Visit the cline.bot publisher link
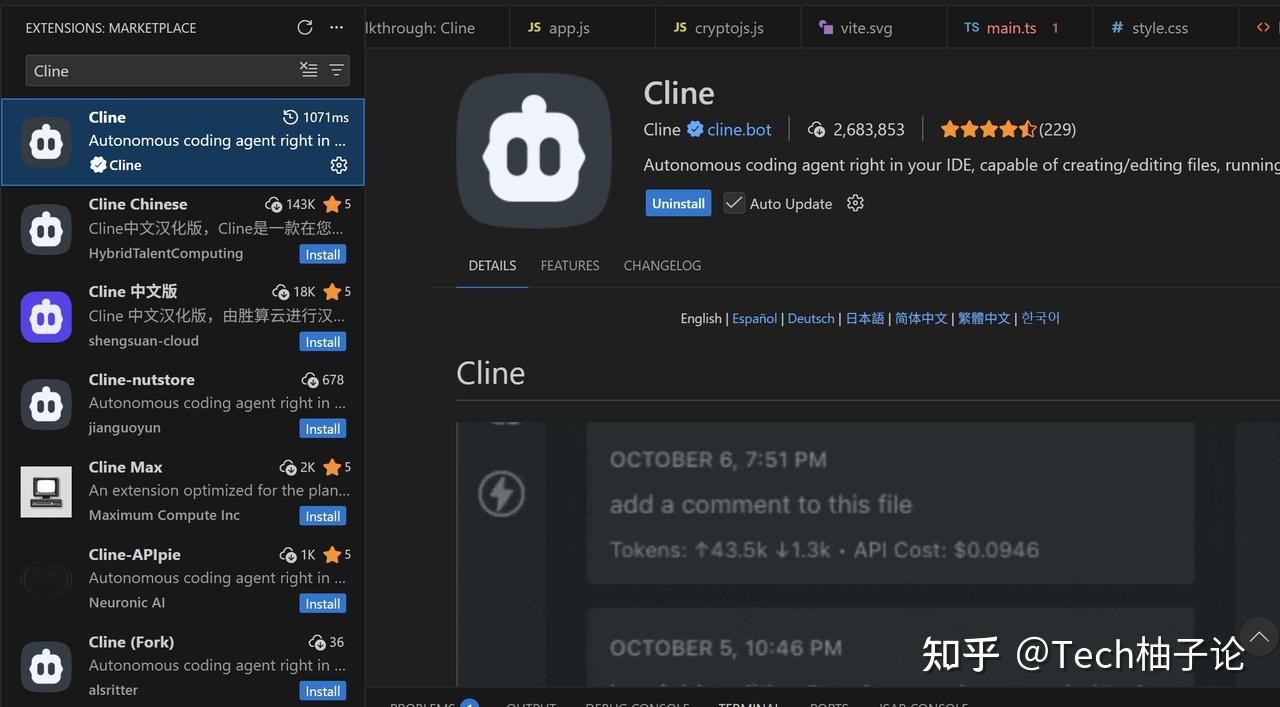The image size is (1280, 707). (738, 129)
